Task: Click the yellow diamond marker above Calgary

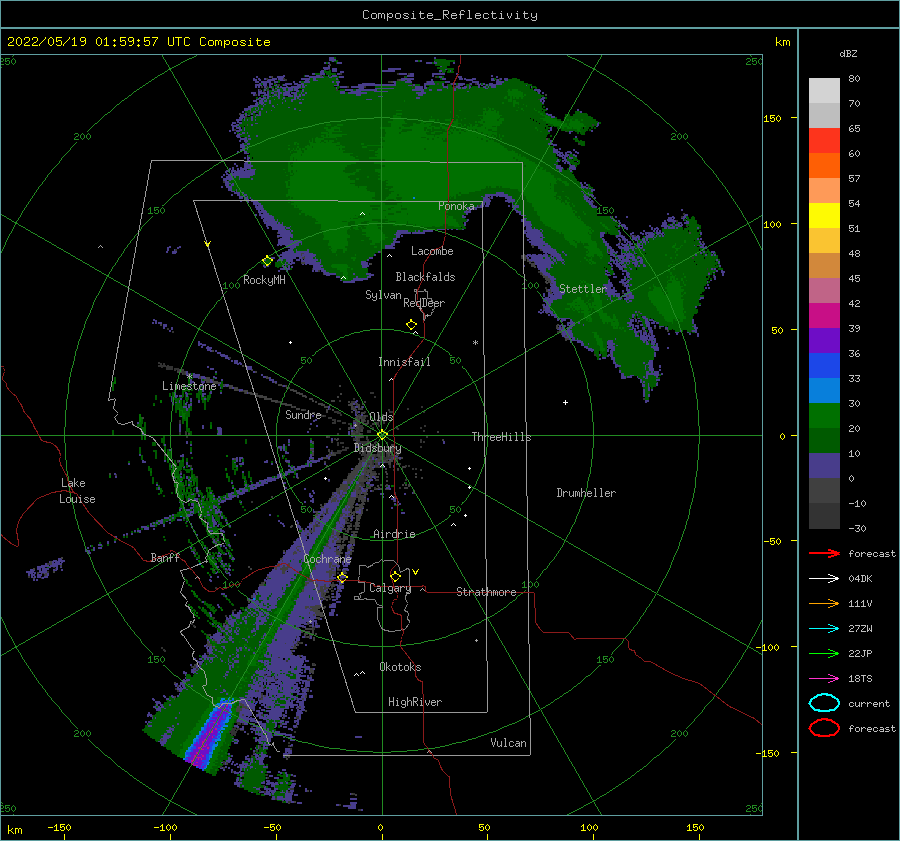Action: pos(395,576)
